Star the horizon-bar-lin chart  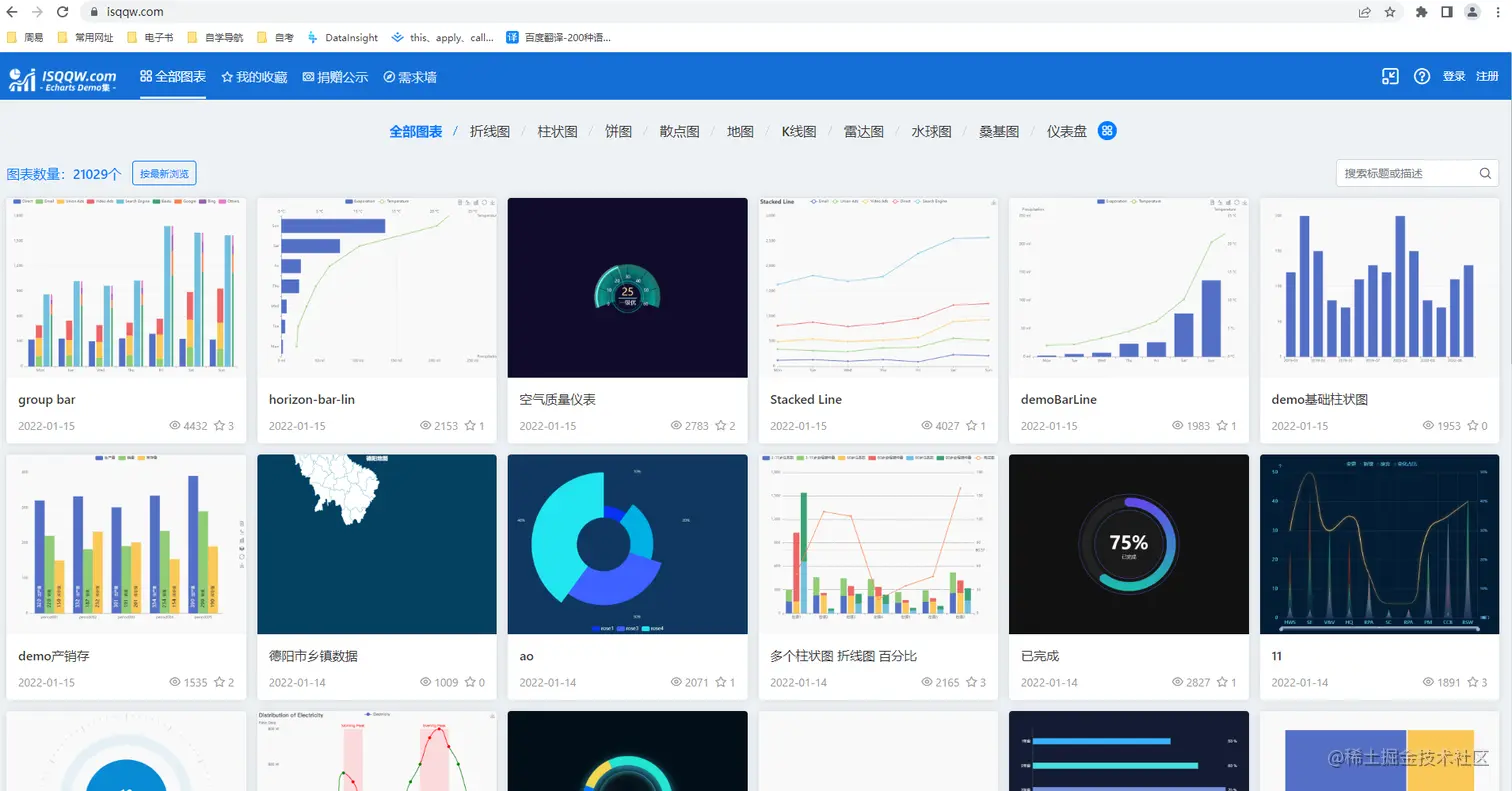coord(469,426)
